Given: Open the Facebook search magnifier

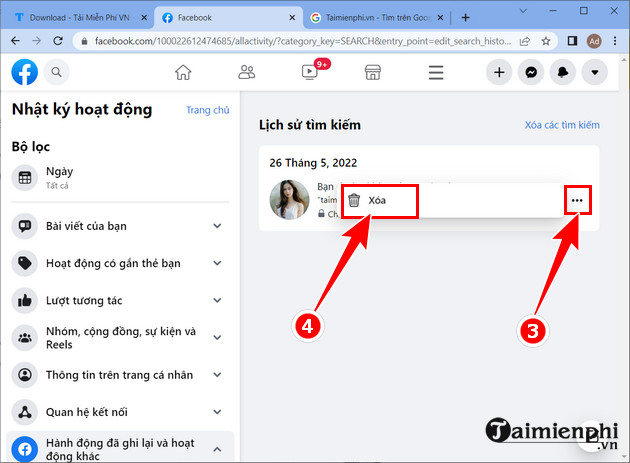Looking at the screenshot, I should click(56, 72).
